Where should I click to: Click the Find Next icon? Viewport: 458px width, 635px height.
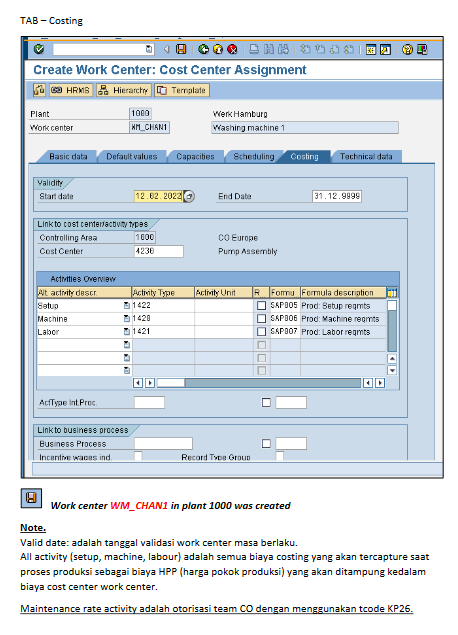[283, 49]
